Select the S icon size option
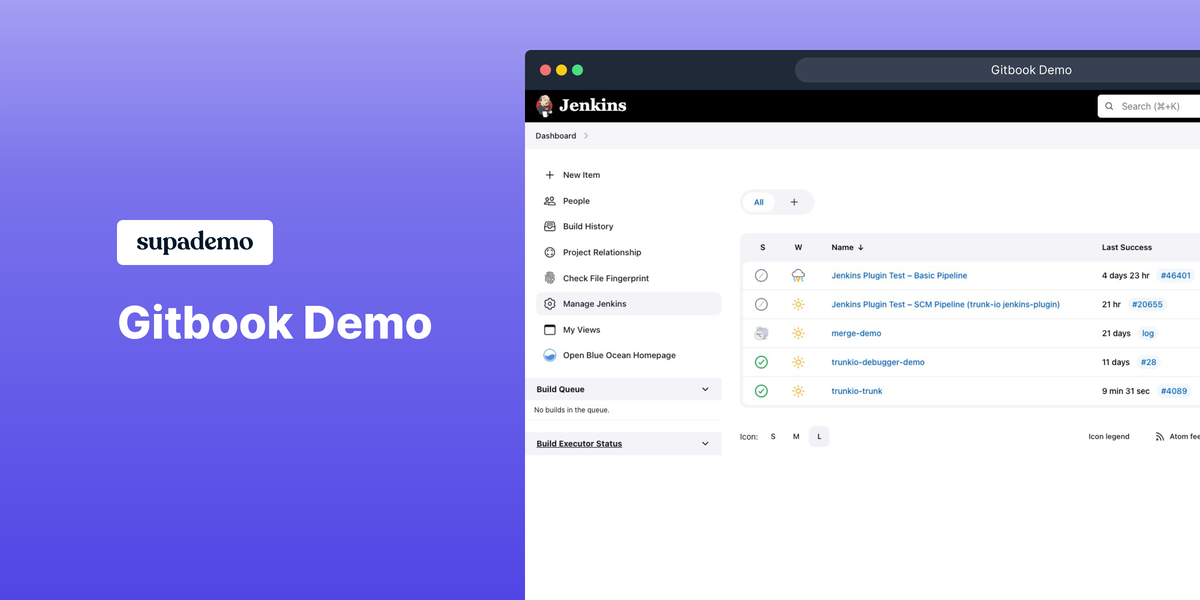Screen dimensions: 1200x600 pos(772,436)
